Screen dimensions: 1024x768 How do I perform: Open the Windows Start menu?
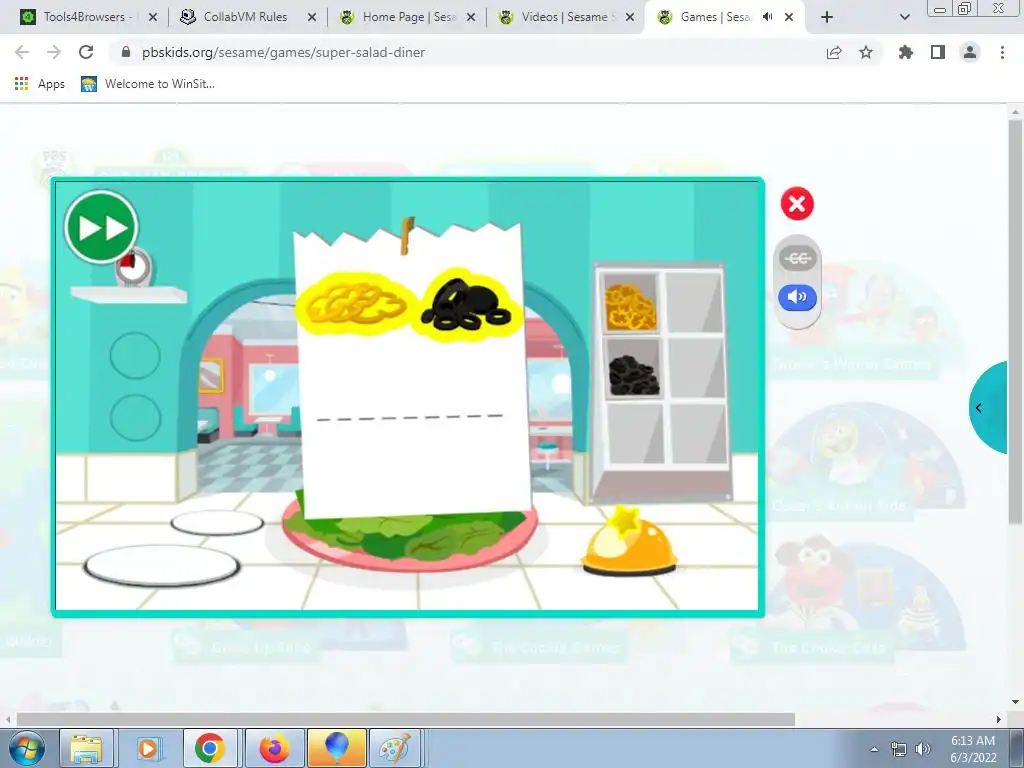(27, 748)
